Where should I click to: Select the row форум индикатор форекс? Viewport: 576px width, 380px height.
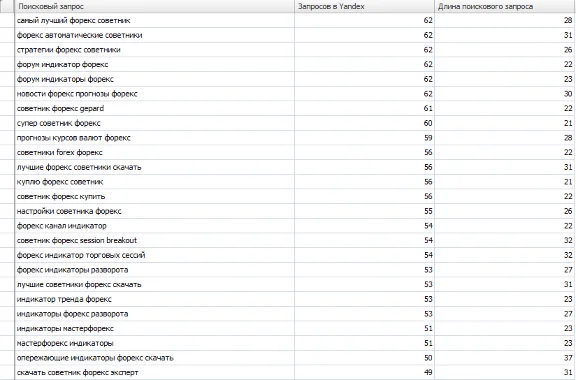[288, 65]
